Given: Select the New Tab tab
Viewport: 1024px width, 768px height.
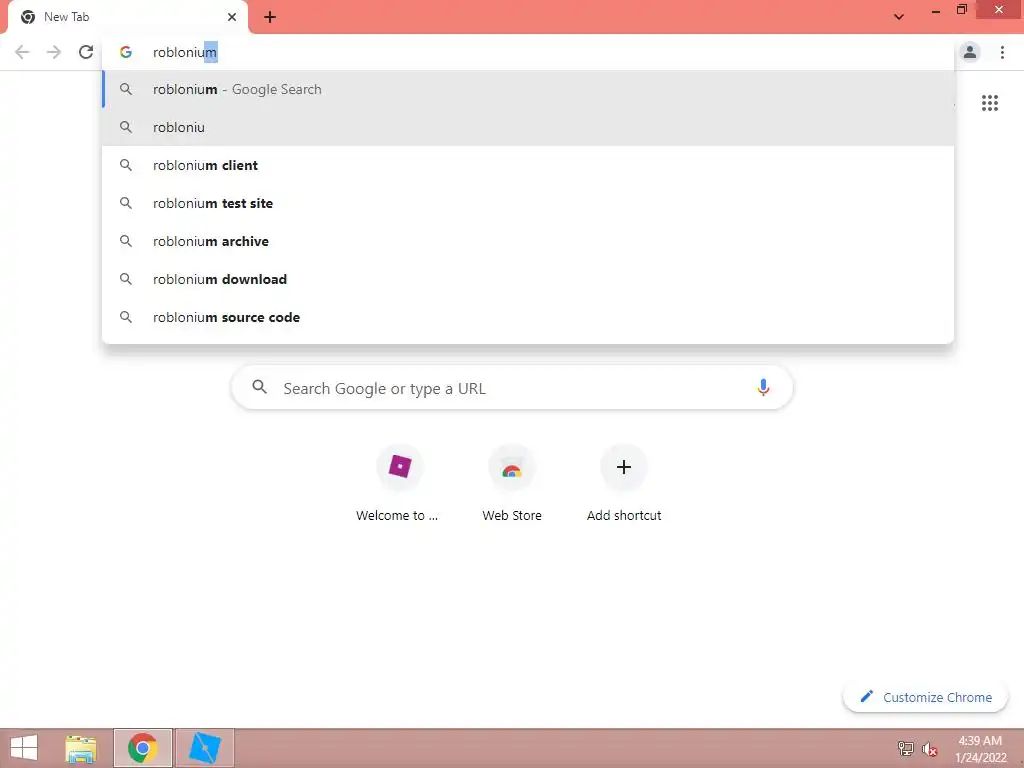Looking at the screenshot, I should [x=127, y=18].
